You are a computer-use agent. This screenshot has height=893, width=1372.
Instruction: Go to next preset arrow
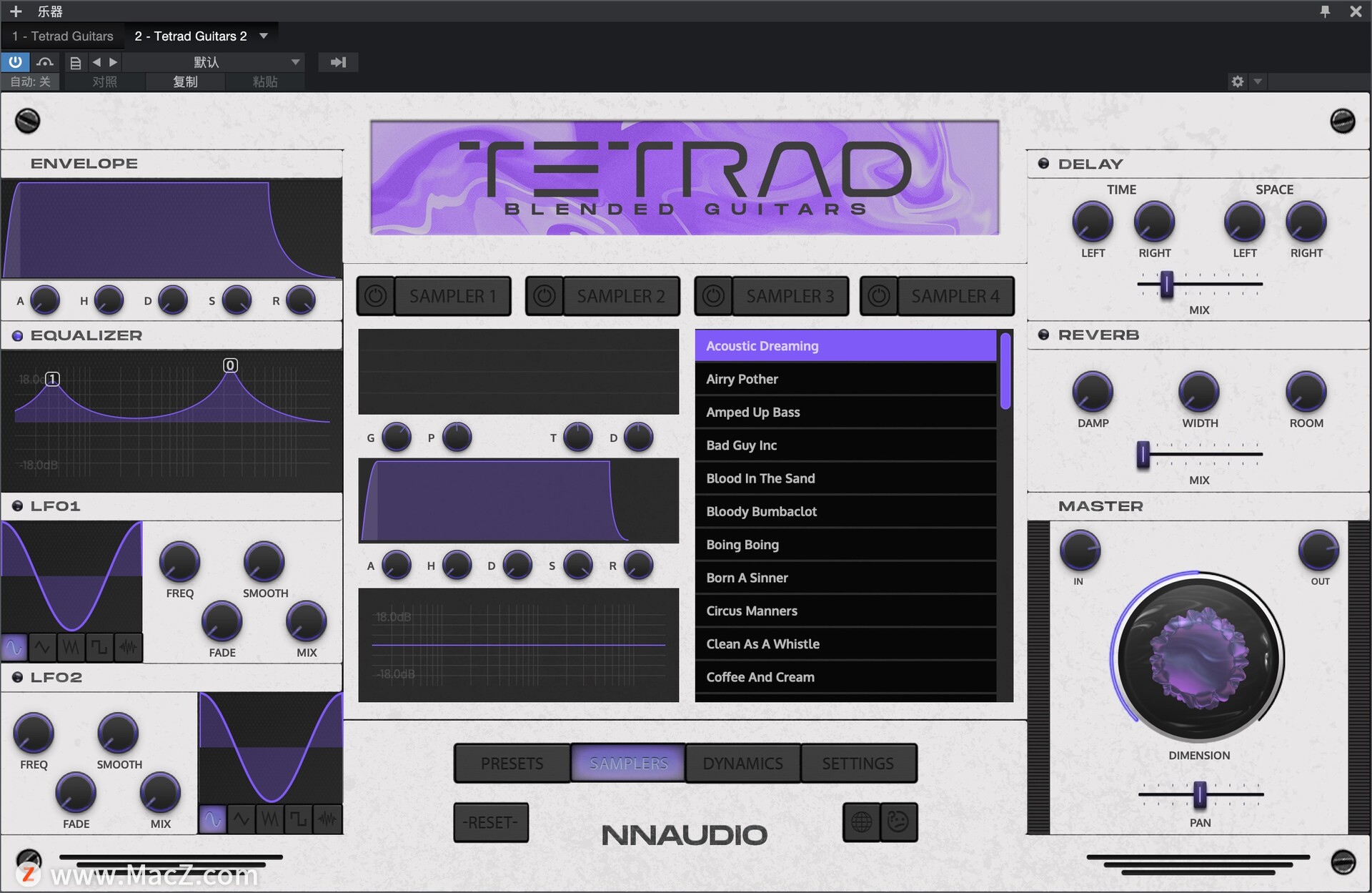(113, 62)
